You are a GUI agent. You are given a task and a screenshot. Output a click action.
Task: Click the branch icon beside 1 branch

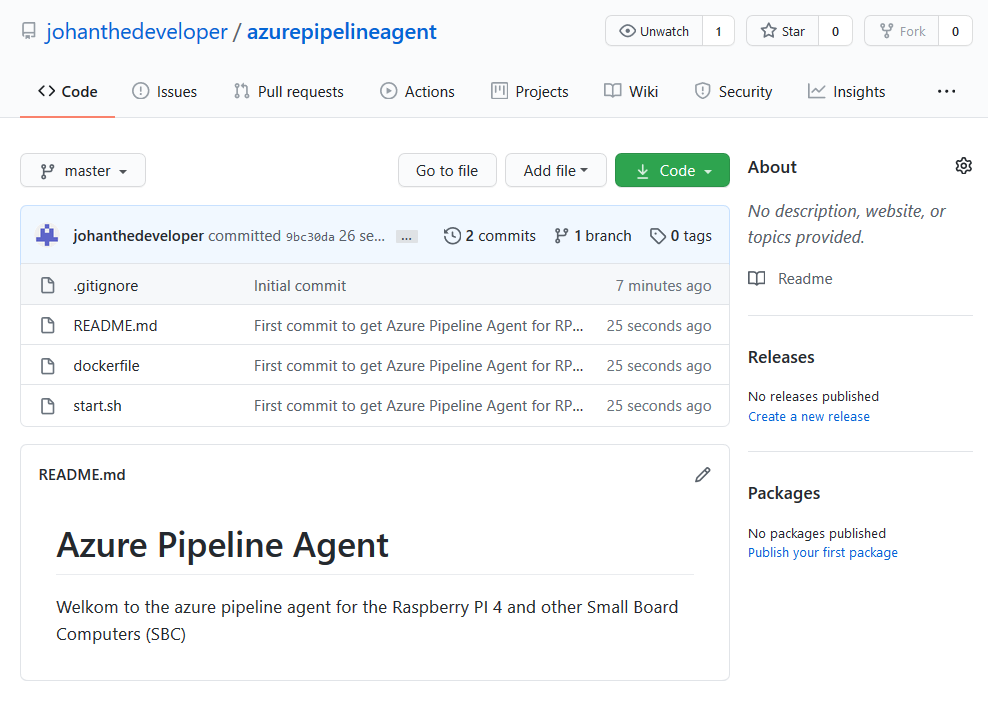tap(561, 236)
